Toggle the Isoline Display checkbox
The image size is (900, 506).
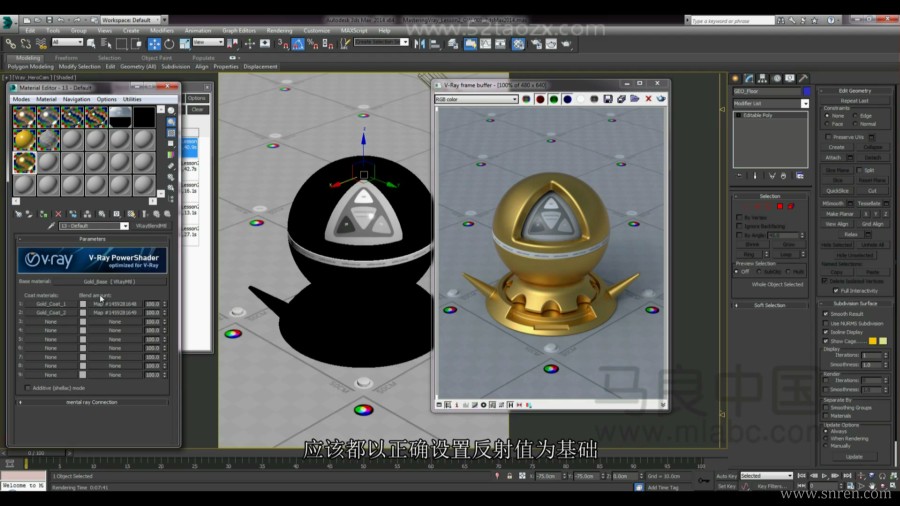825,332
